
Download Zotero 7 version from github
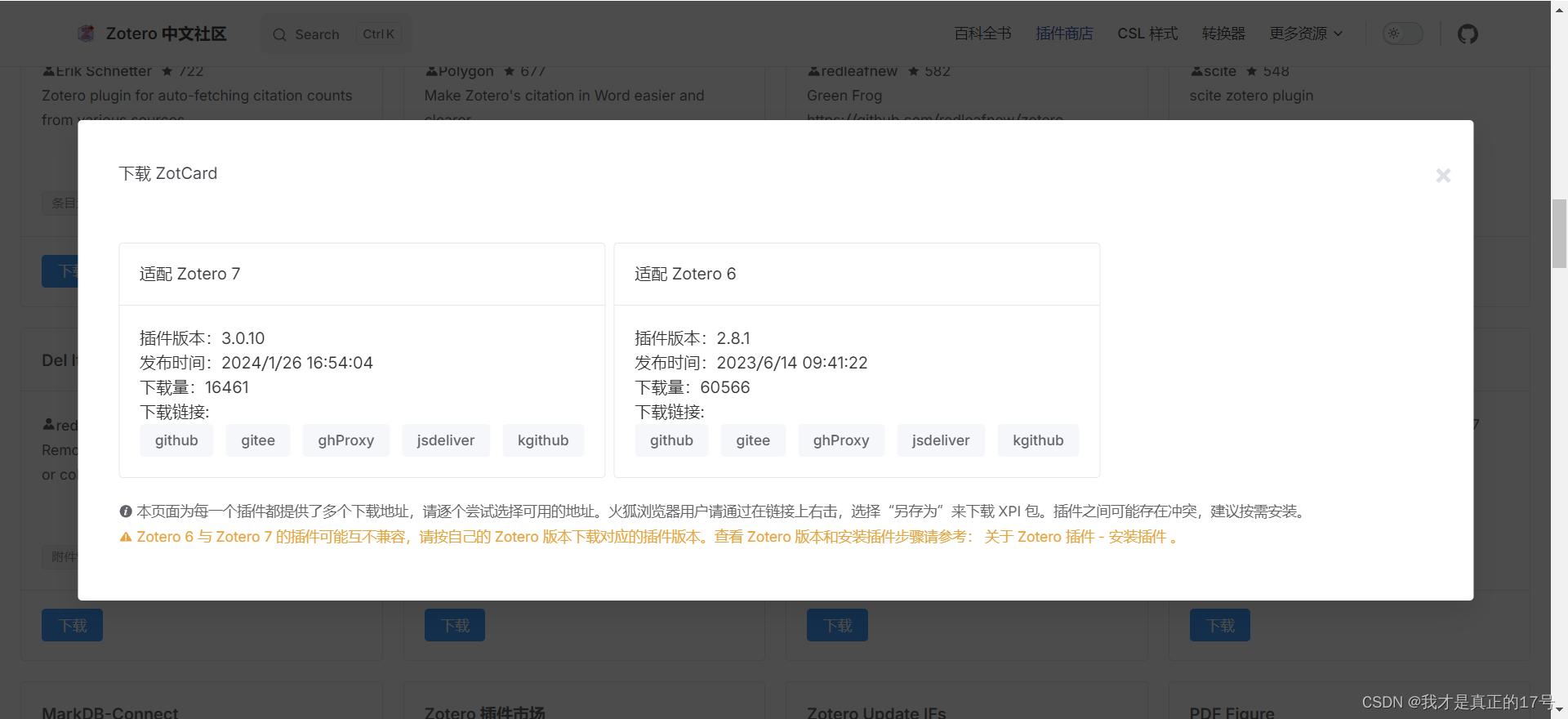tap(176, 440)
